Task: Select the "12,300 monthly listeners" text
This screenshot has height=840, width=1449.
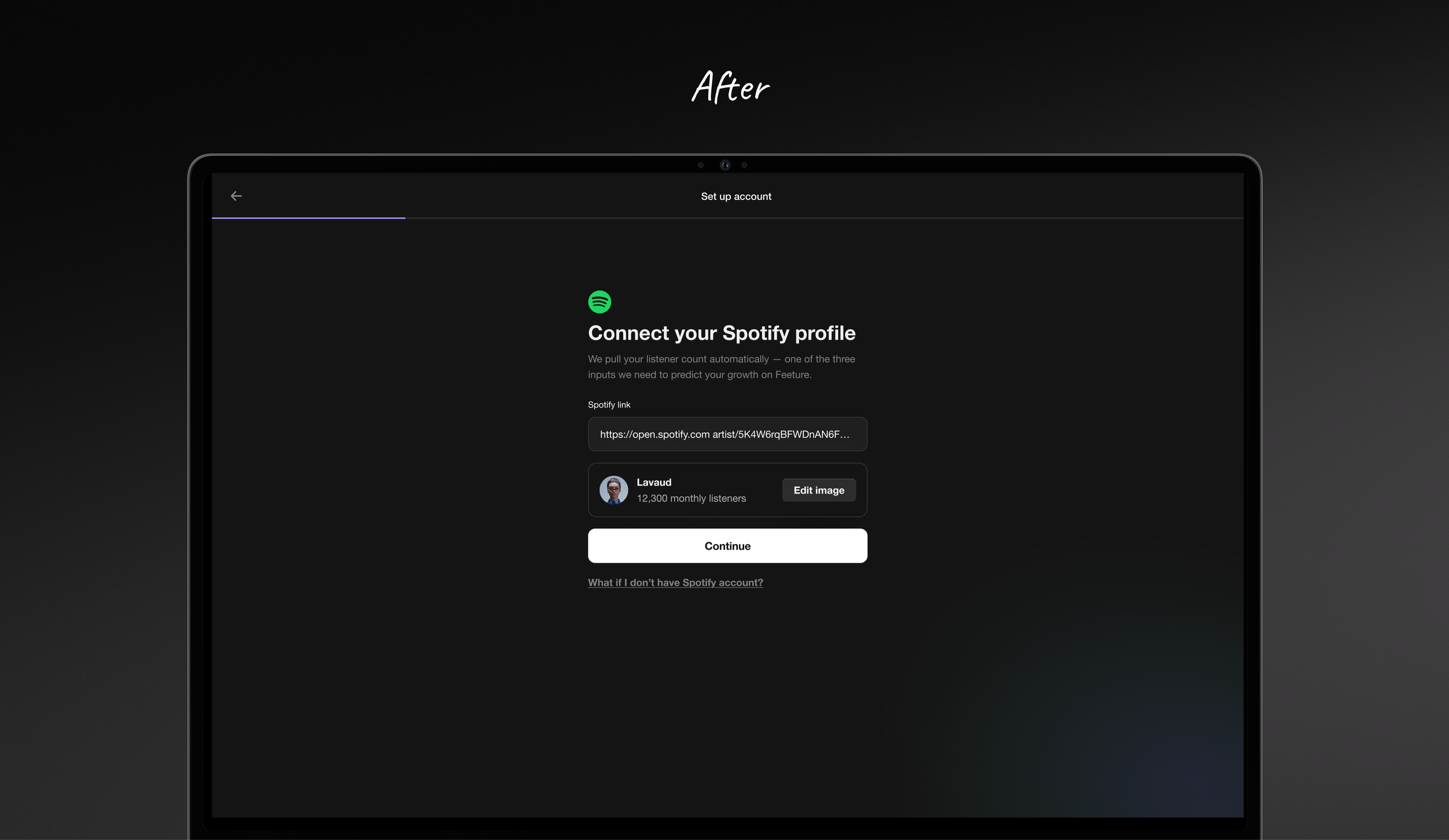Action: [x=691, y=498]
